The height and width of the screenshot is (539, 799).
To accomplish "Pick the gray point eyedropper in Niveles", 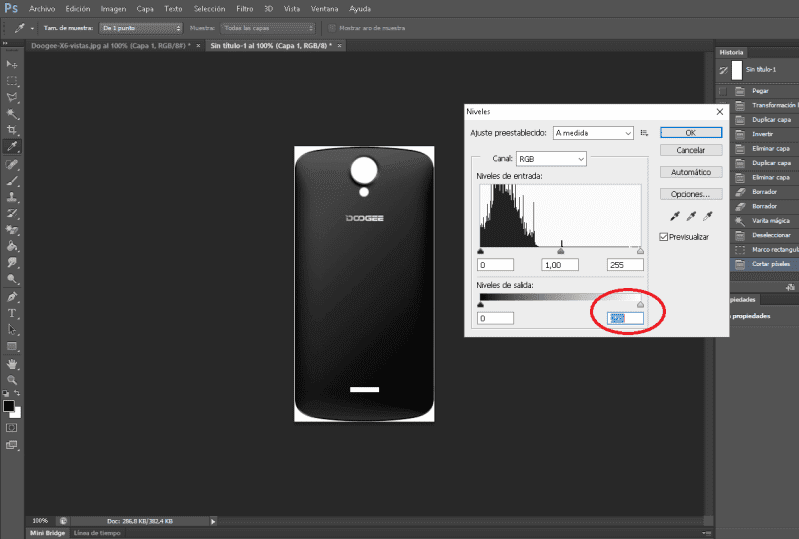I will pos(691,216).
